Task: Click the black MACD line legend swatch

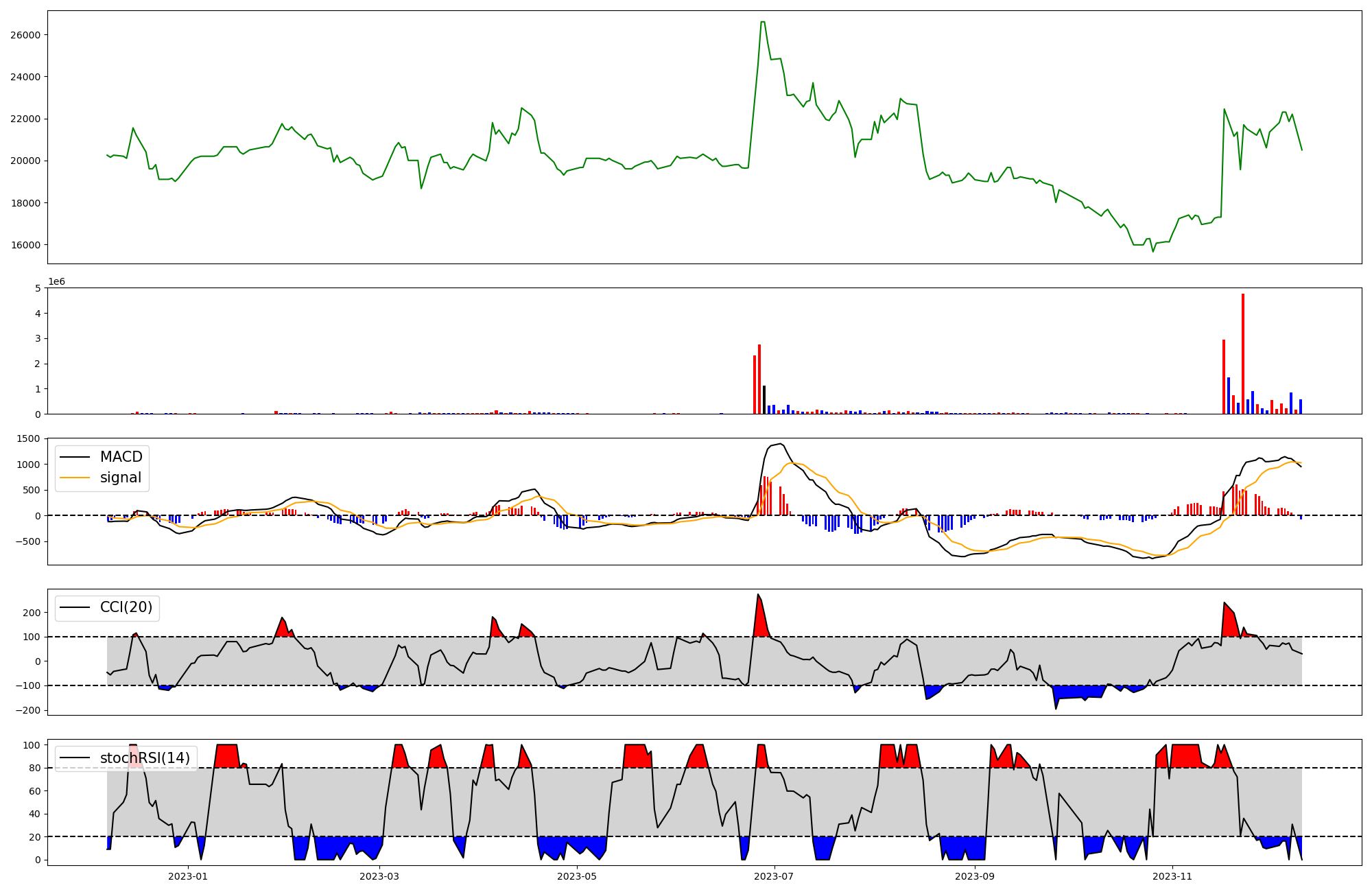Action: pyautogui.click(x=75, y=457)
